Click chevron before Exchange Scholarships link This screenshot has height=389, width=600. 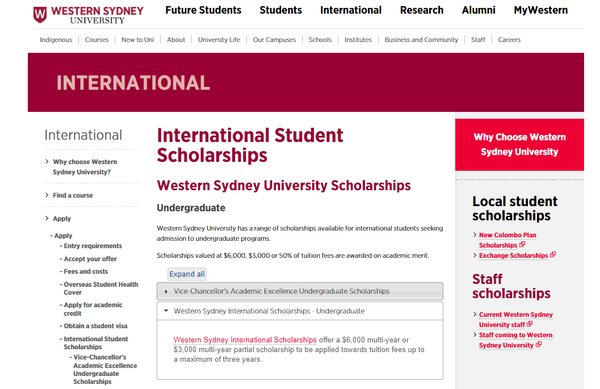tap(475, 255)
